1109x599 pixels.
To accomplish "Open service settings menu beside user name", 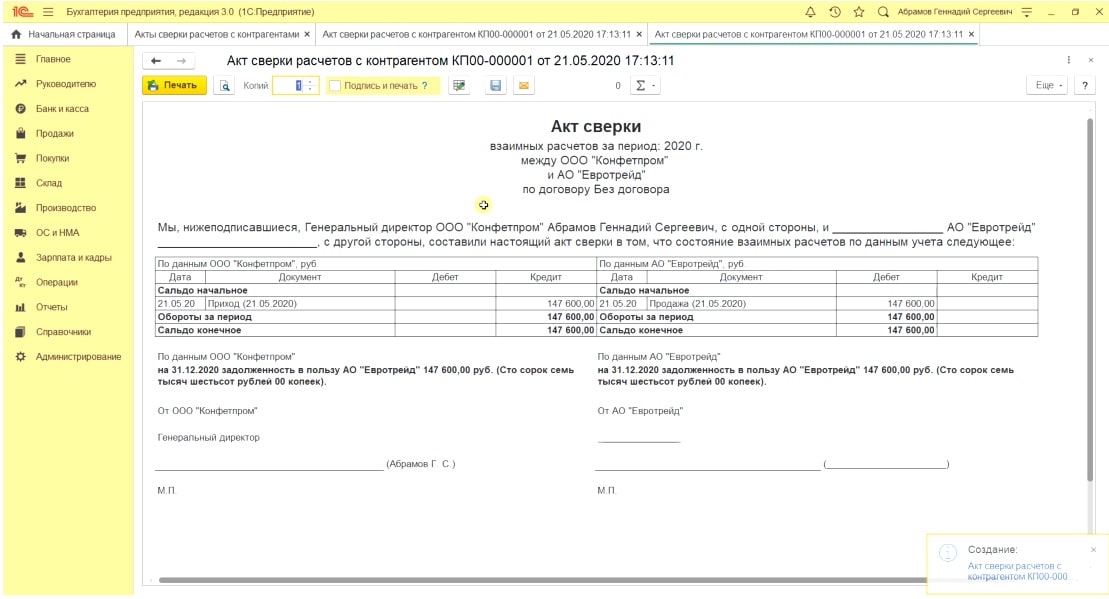I will click(1027, 12).
